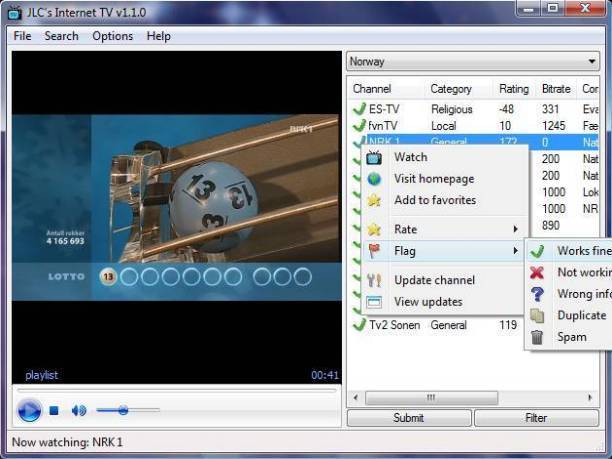Click the blue question mark icon for Wrong info
The width and height of the screenshot is (612, 459).
tap(537, 294)
